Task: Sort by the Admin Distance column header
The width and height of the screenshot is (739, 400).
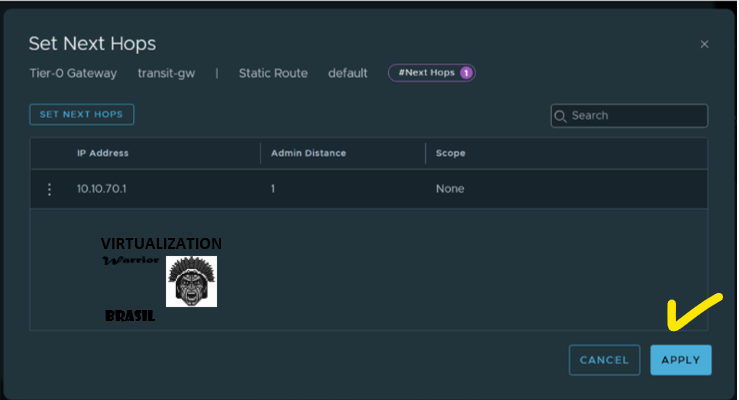Action: click(x=308, y=153)
